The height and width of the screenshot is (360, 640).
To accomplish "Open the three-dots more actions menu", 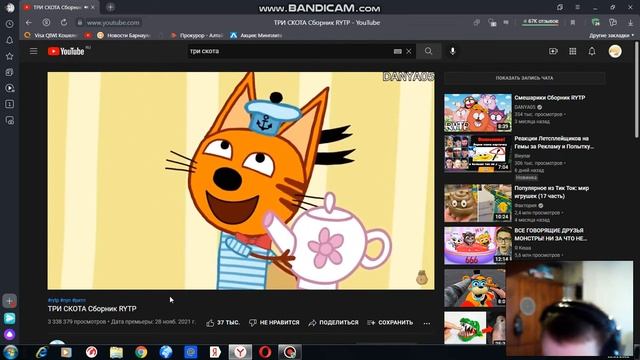I will coord(427,323).
